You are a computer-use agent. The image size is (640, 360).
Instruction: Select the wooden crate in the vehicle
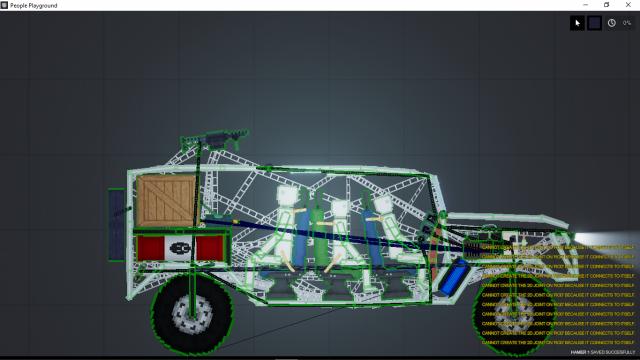coord(166,200)
